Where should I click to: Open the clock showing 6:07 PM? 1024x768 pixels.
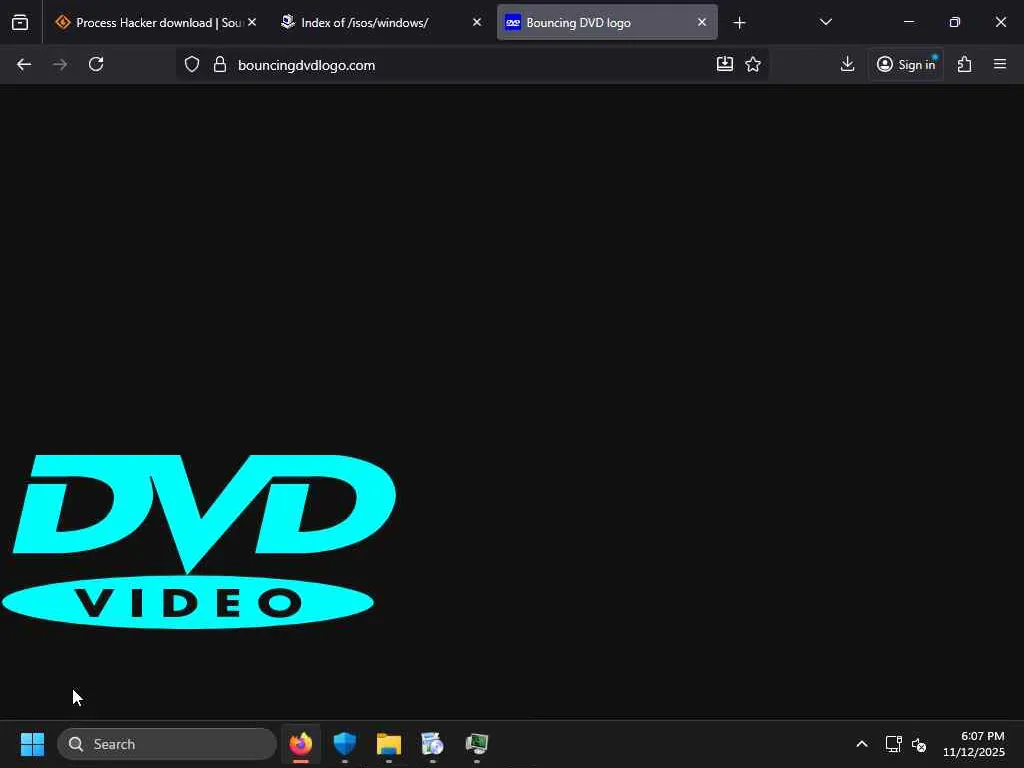[x=974, y=744]
